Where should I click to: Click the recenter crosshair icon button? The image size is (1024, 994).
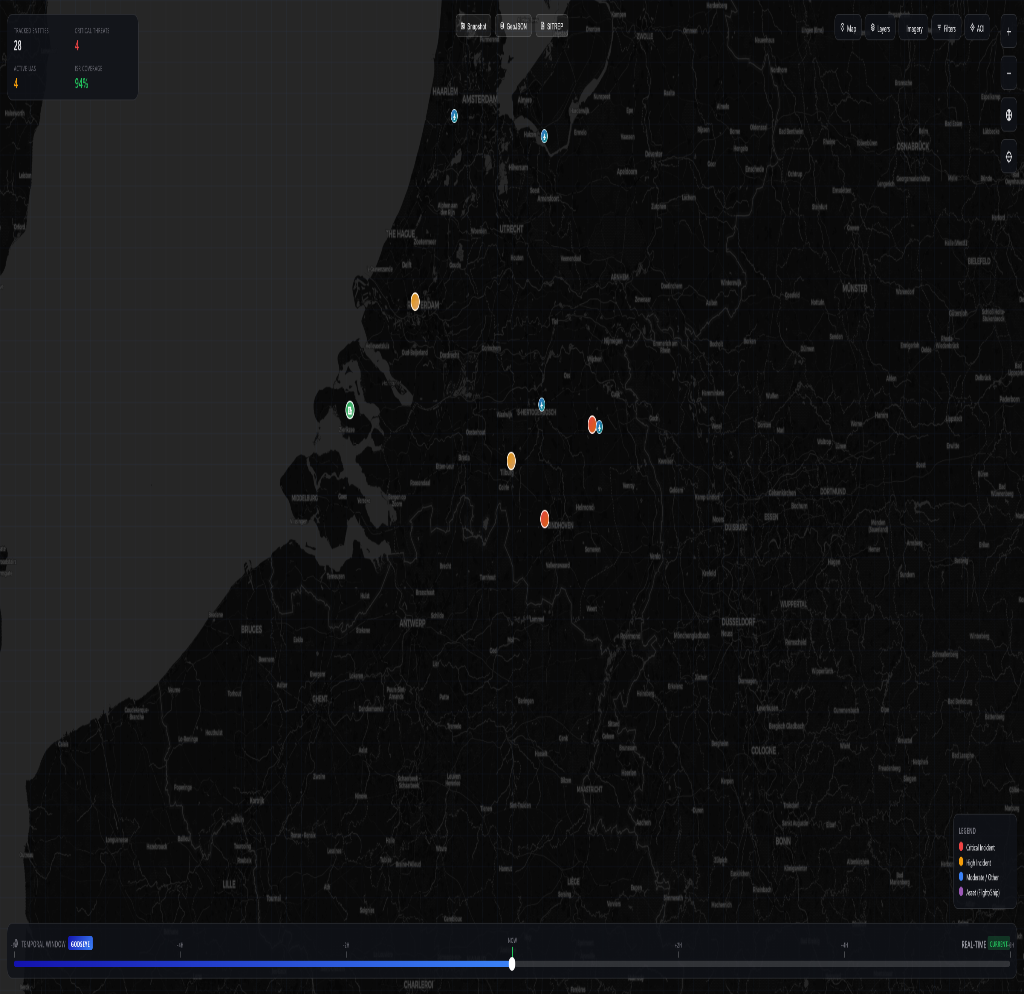(1009, 157)
